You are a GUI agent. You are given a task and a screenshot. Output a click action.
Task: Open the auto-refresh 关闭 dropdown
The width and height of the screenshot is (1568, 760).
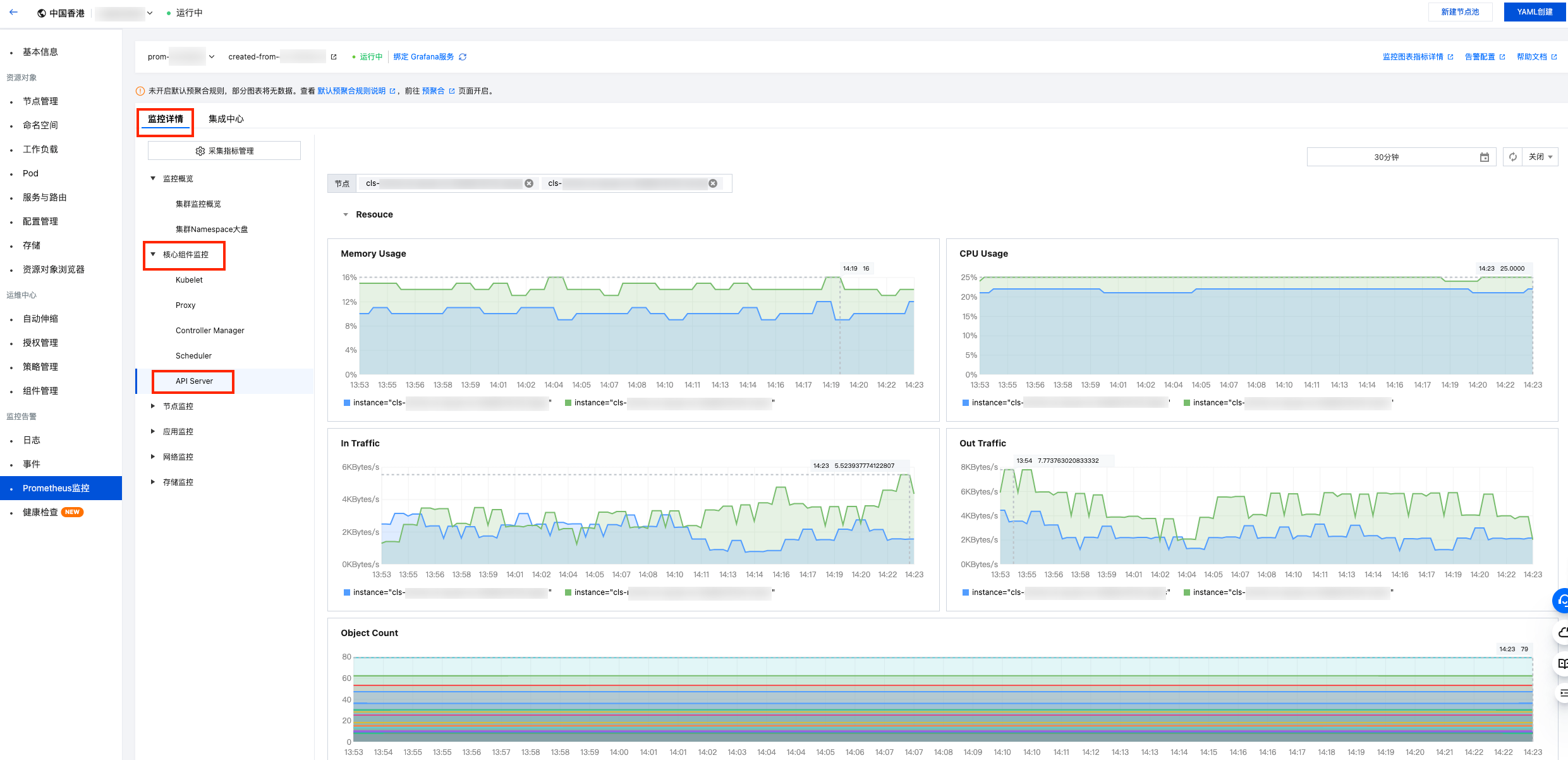(x=1541, y=157)
